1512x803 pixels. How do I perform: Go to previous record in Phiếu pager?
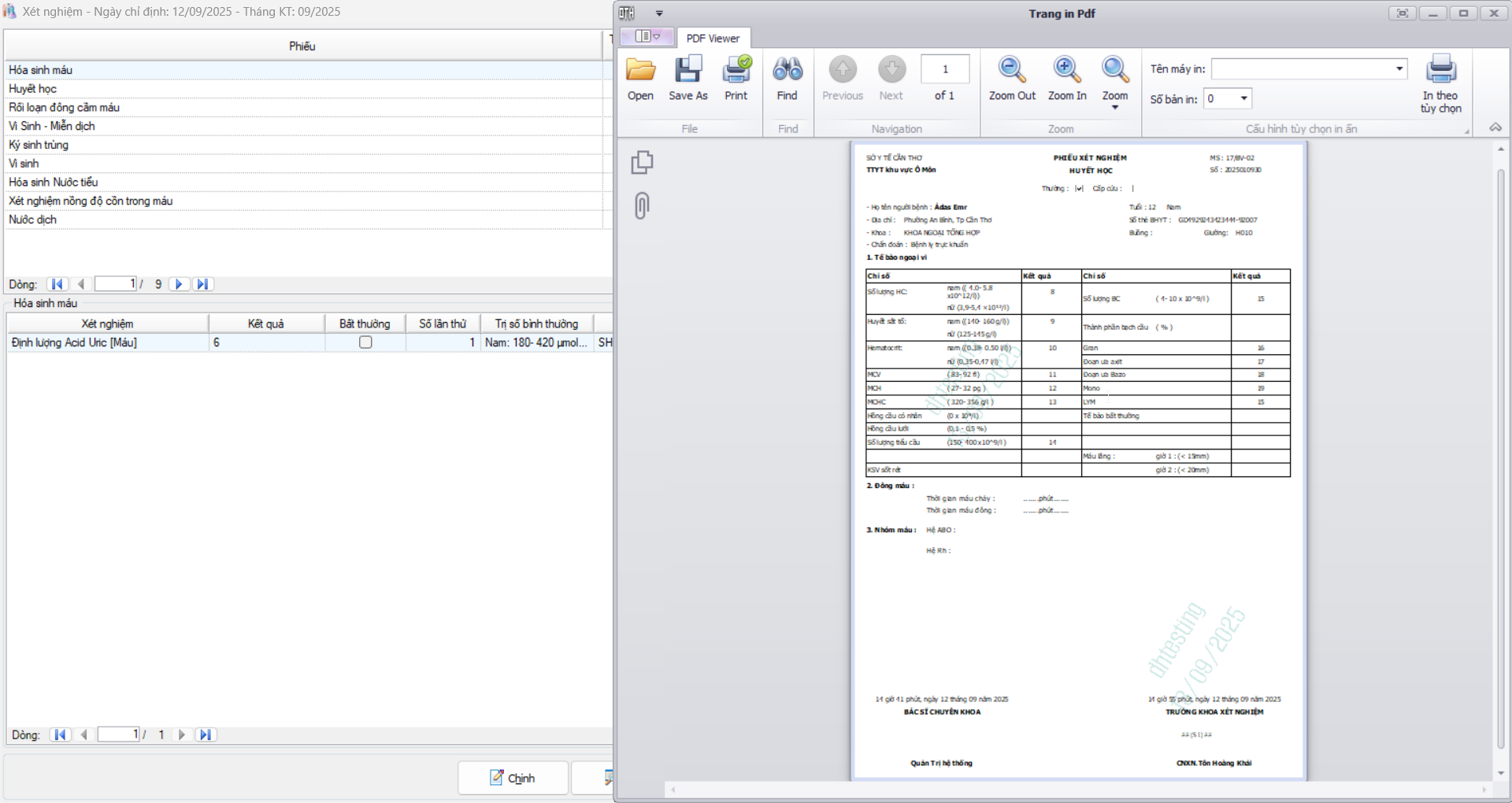[80, 284]
